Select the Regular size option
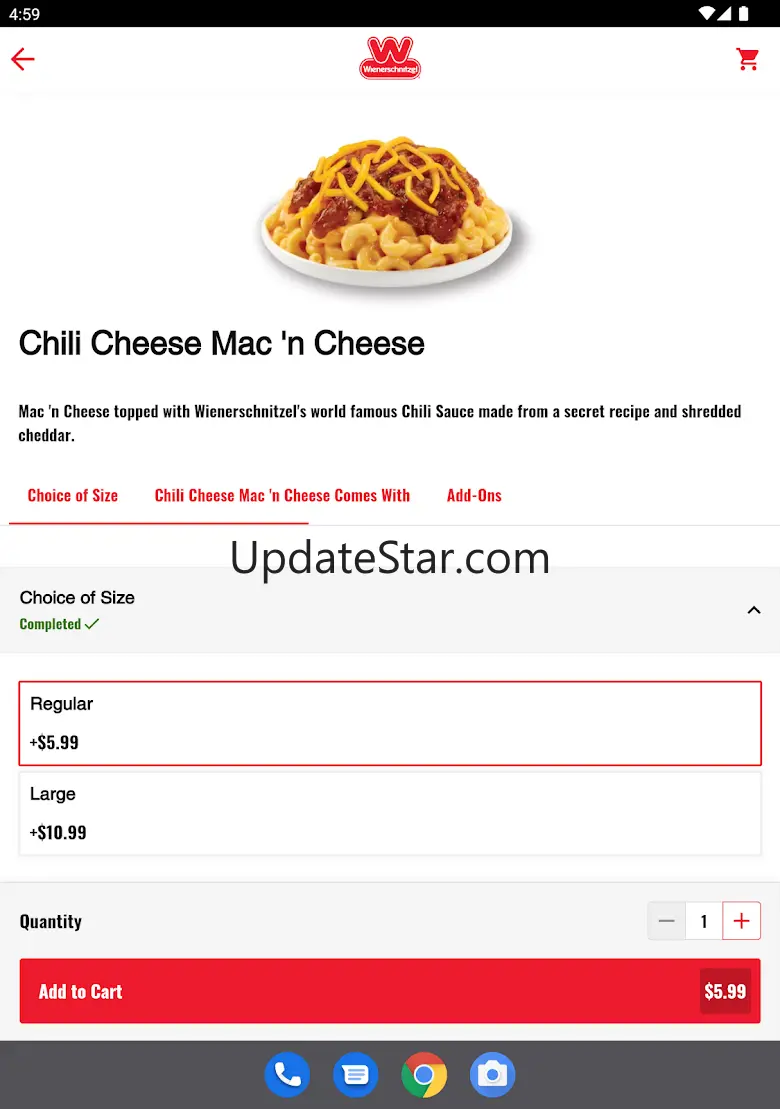 [x=390, y=723]
